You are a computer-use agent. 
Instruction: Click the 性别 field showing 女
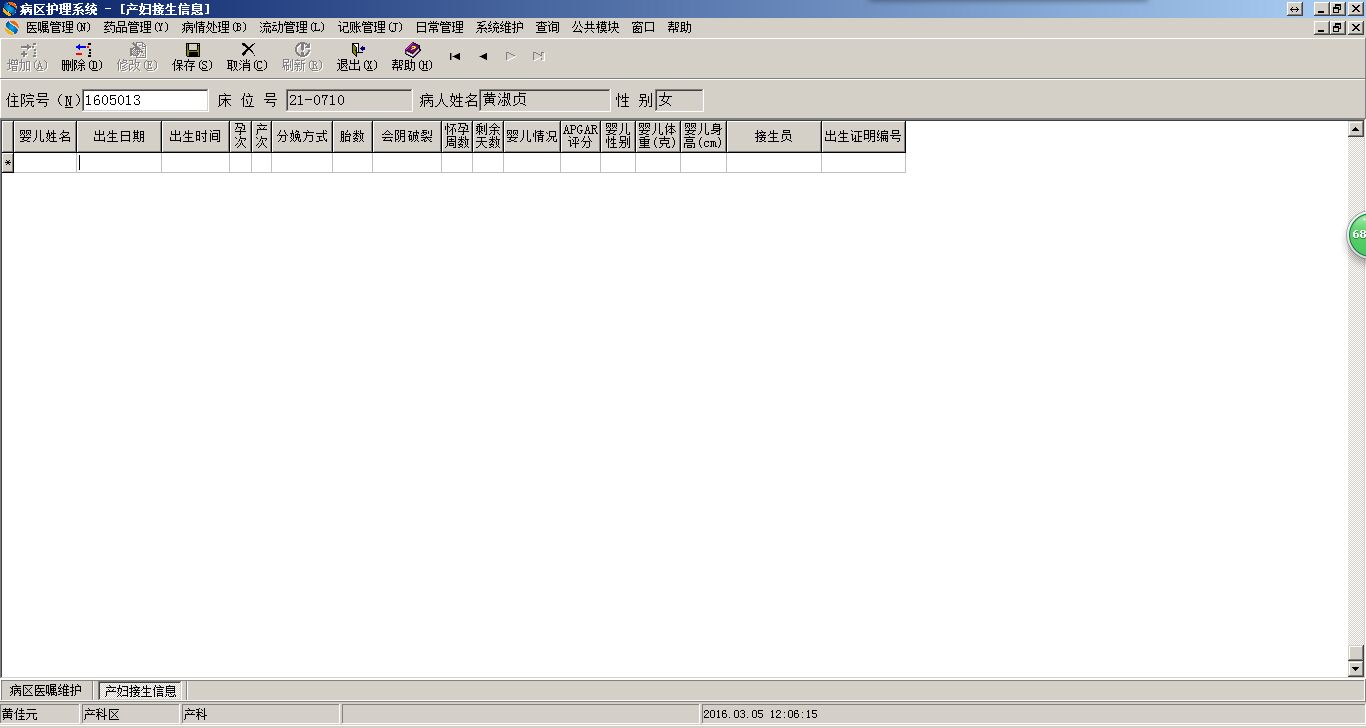[680, 100]
